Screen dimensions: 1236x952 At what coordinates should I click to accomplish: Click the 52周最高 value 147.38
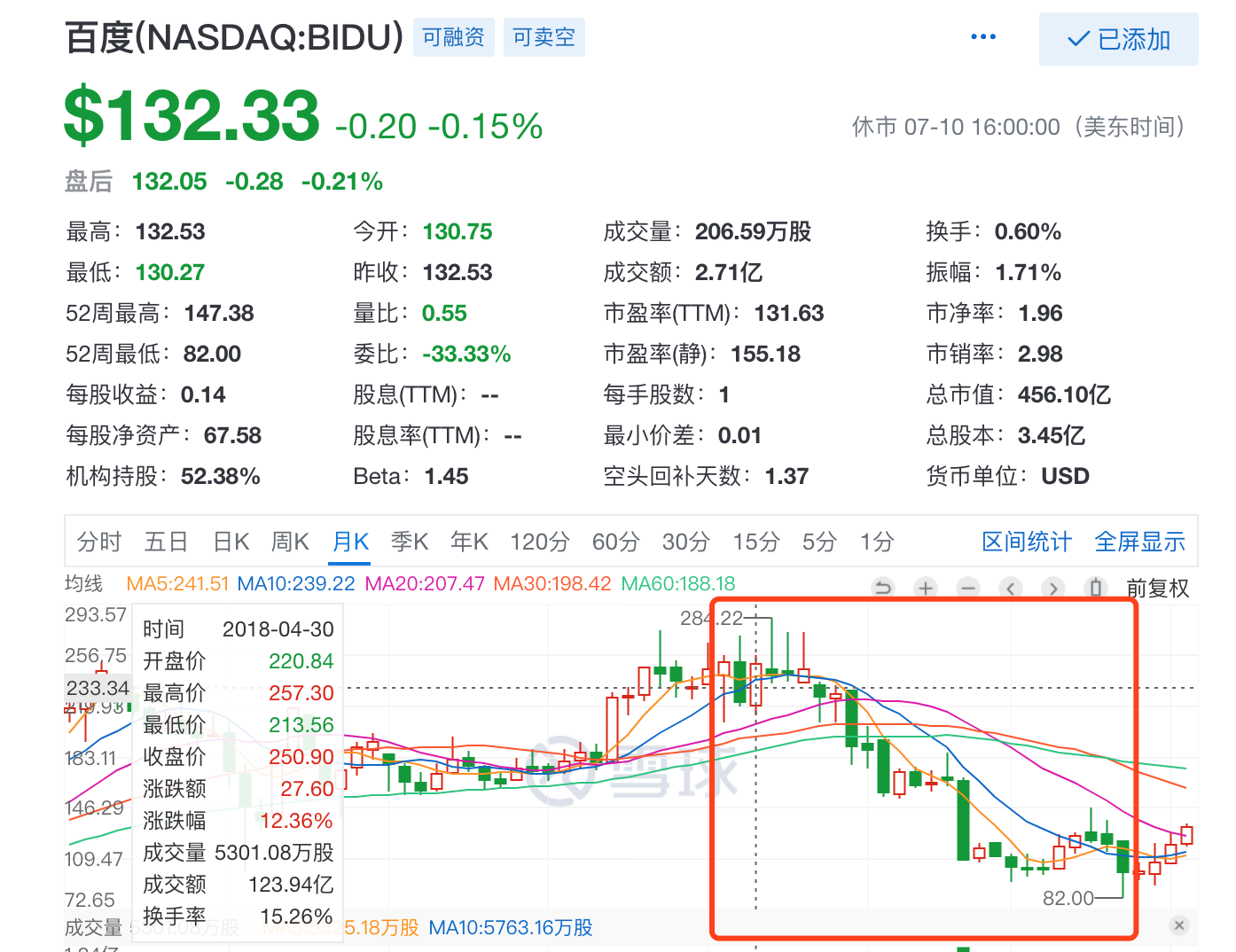pyautogui.click(x=219, y=313)
